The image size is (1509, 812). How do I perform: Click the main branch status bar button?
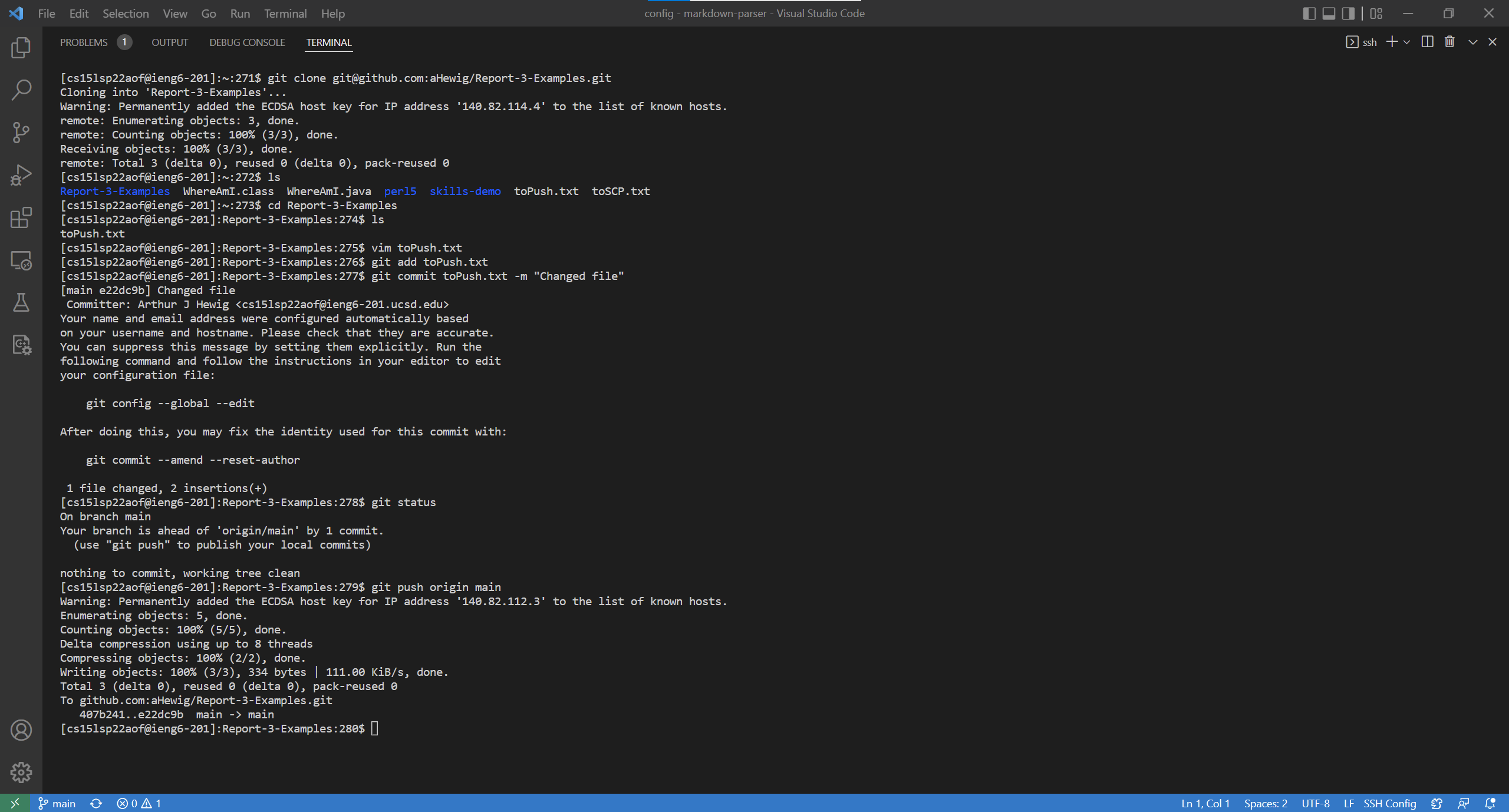coord(57,803)
